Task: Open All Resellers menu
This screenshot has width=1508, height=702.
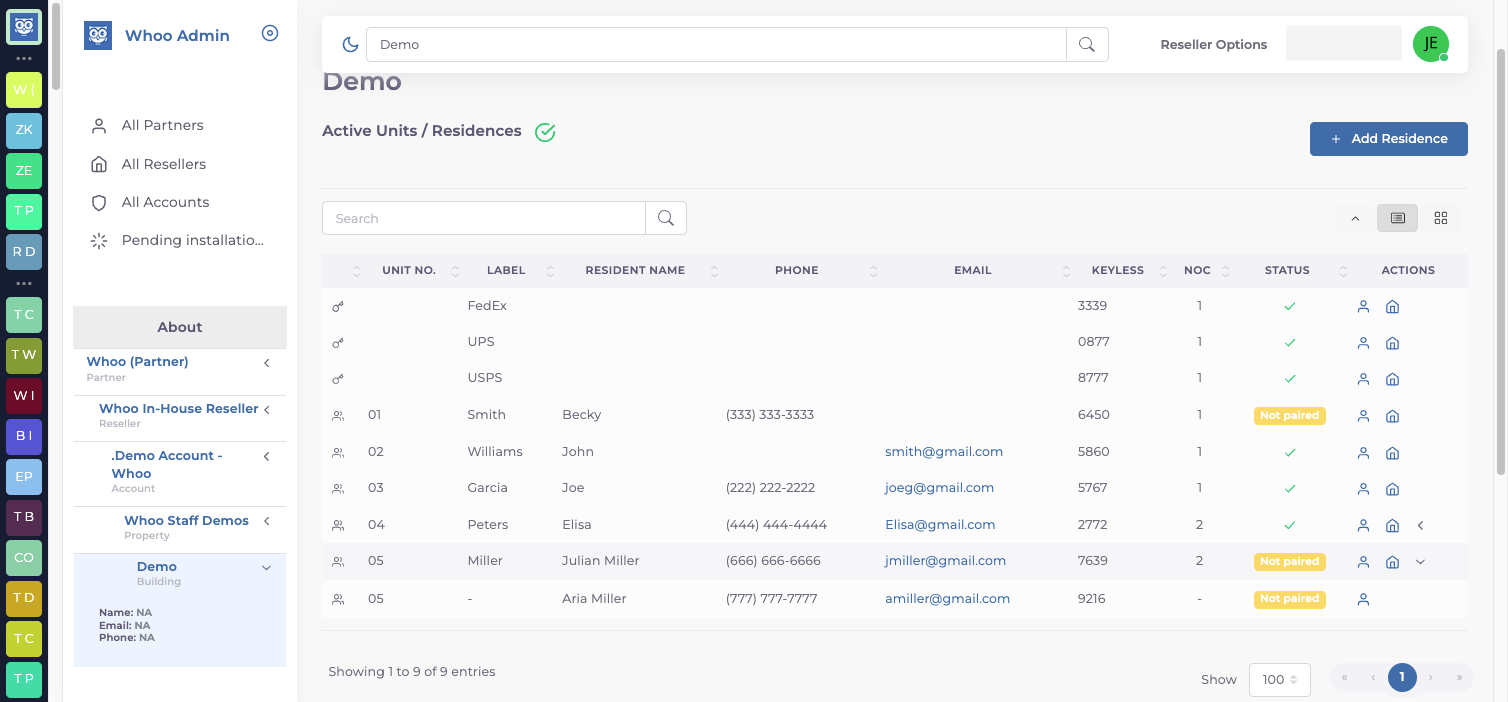Action: point(163,164)
